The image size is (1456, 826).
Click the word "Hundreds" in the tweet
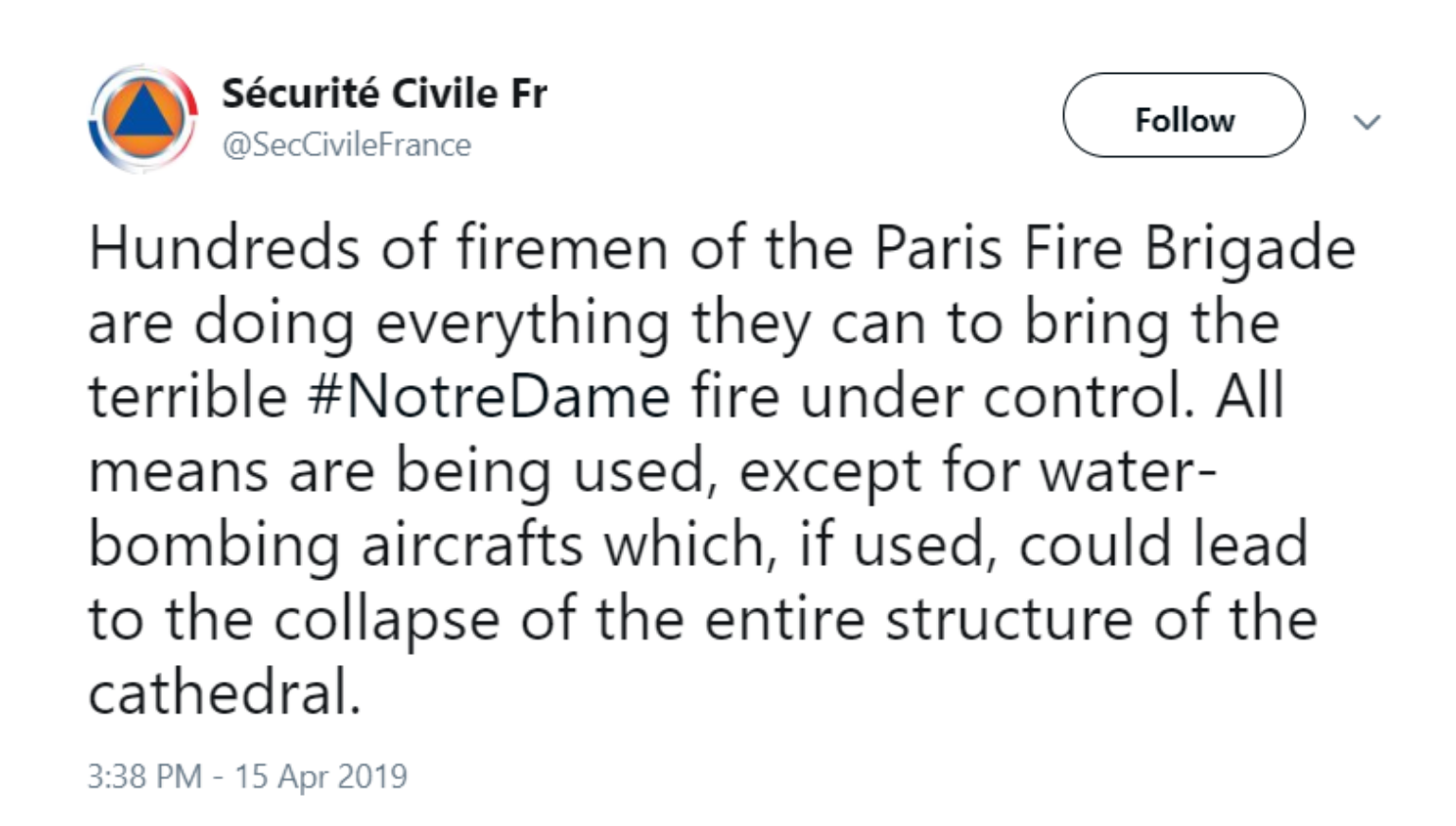tap(224, 248)
